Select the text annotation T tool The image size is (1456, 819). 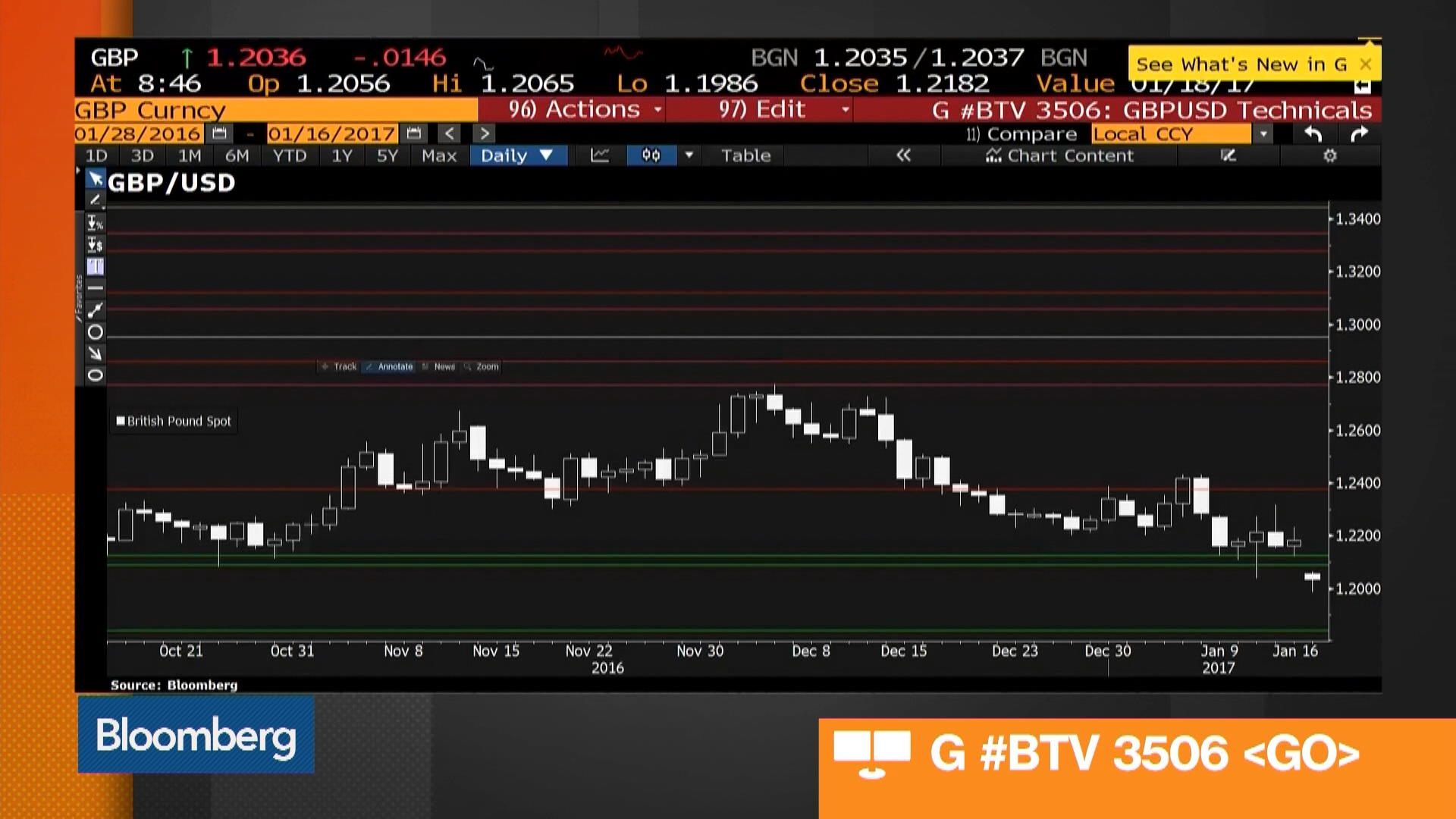point(96,266)
